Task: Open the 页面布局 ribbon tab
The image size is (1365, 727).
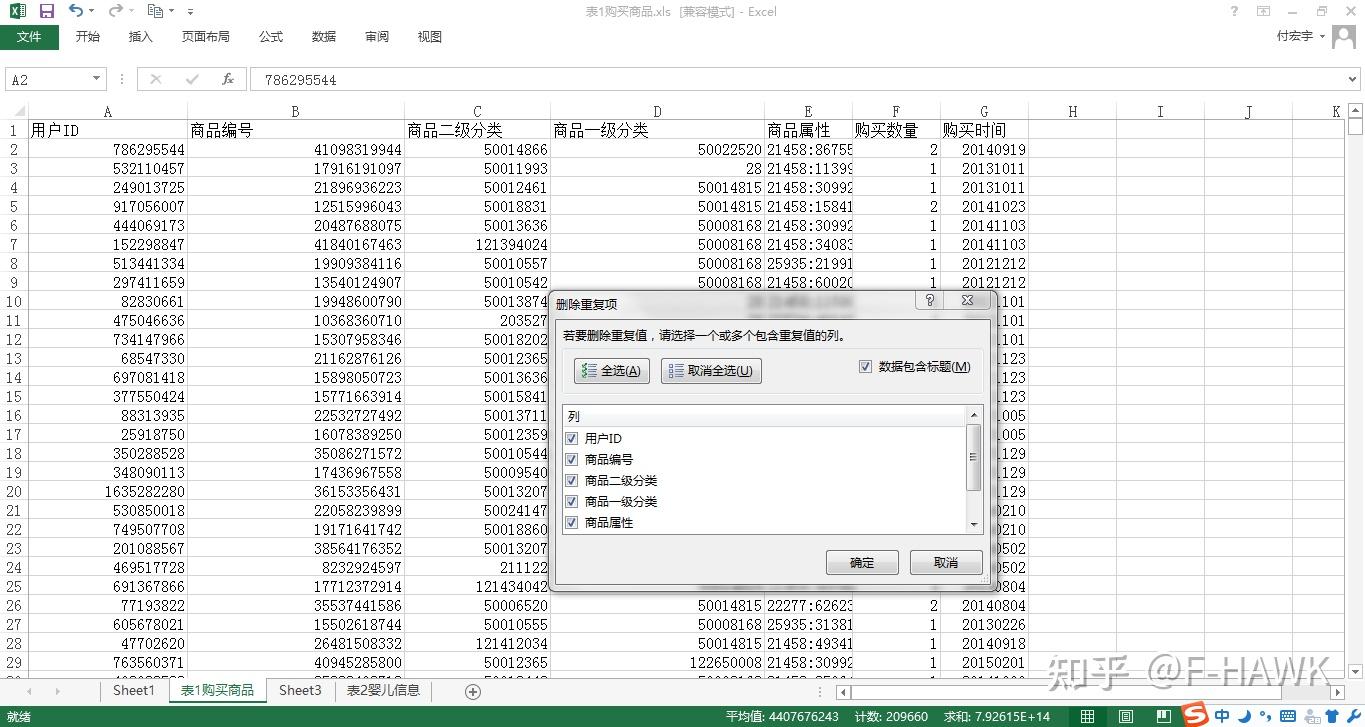Action: [206, 37]
